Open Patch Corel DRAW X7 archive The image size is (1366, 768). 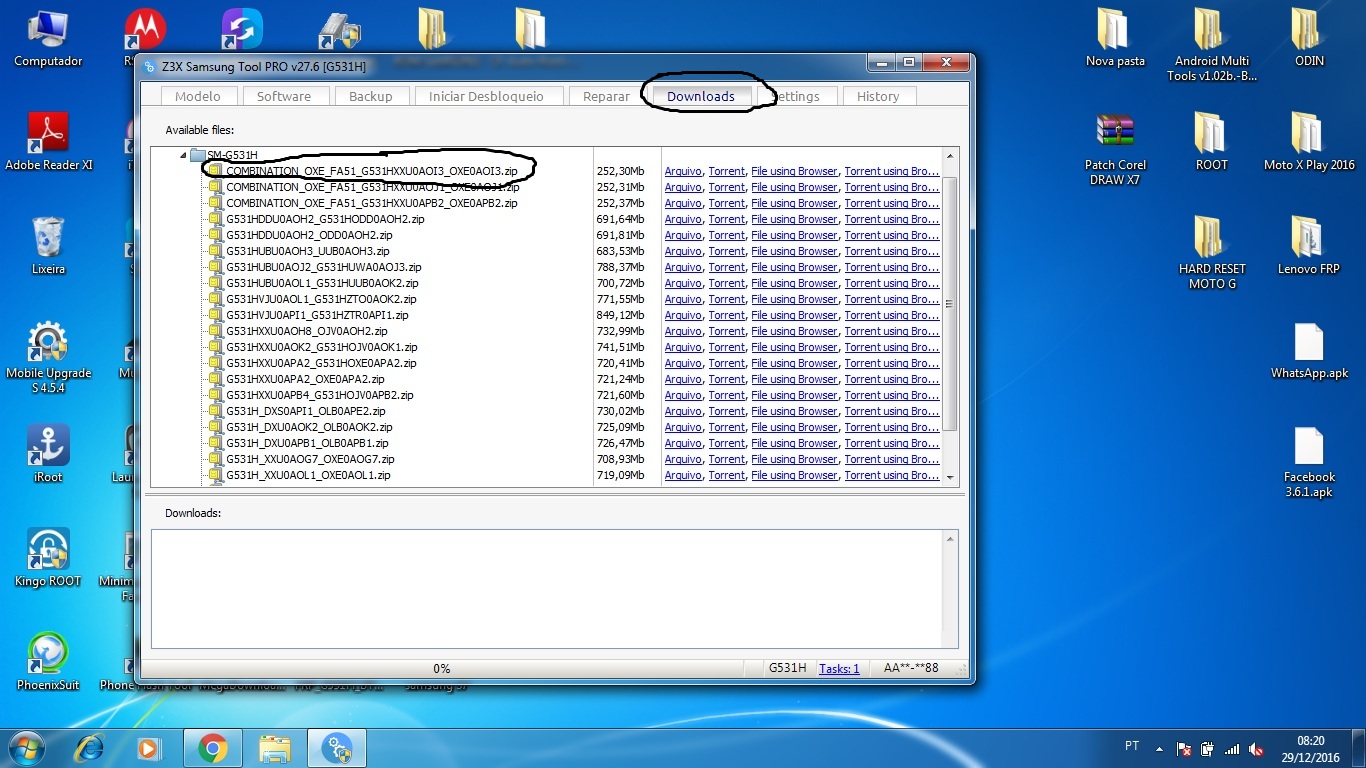pyautogui.click(x=1115, y=150)
